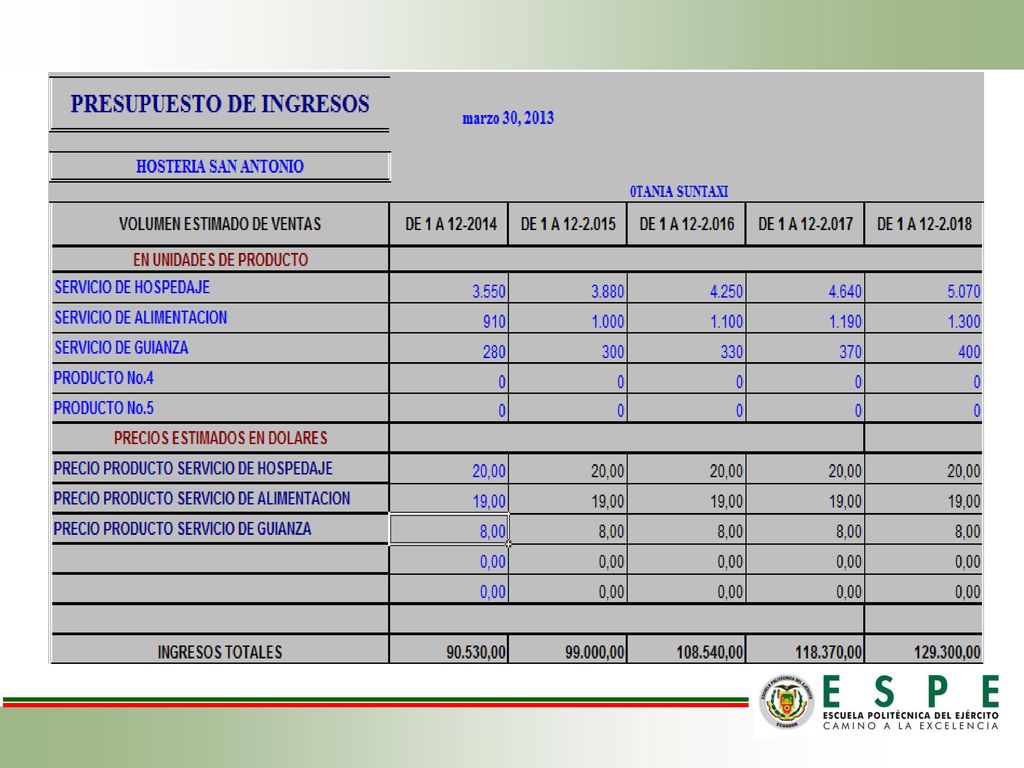The width and height of the screenshot is (1024, 768).
Task: Select the PRODUCTO No.4 row label
Action: (103, 377)
